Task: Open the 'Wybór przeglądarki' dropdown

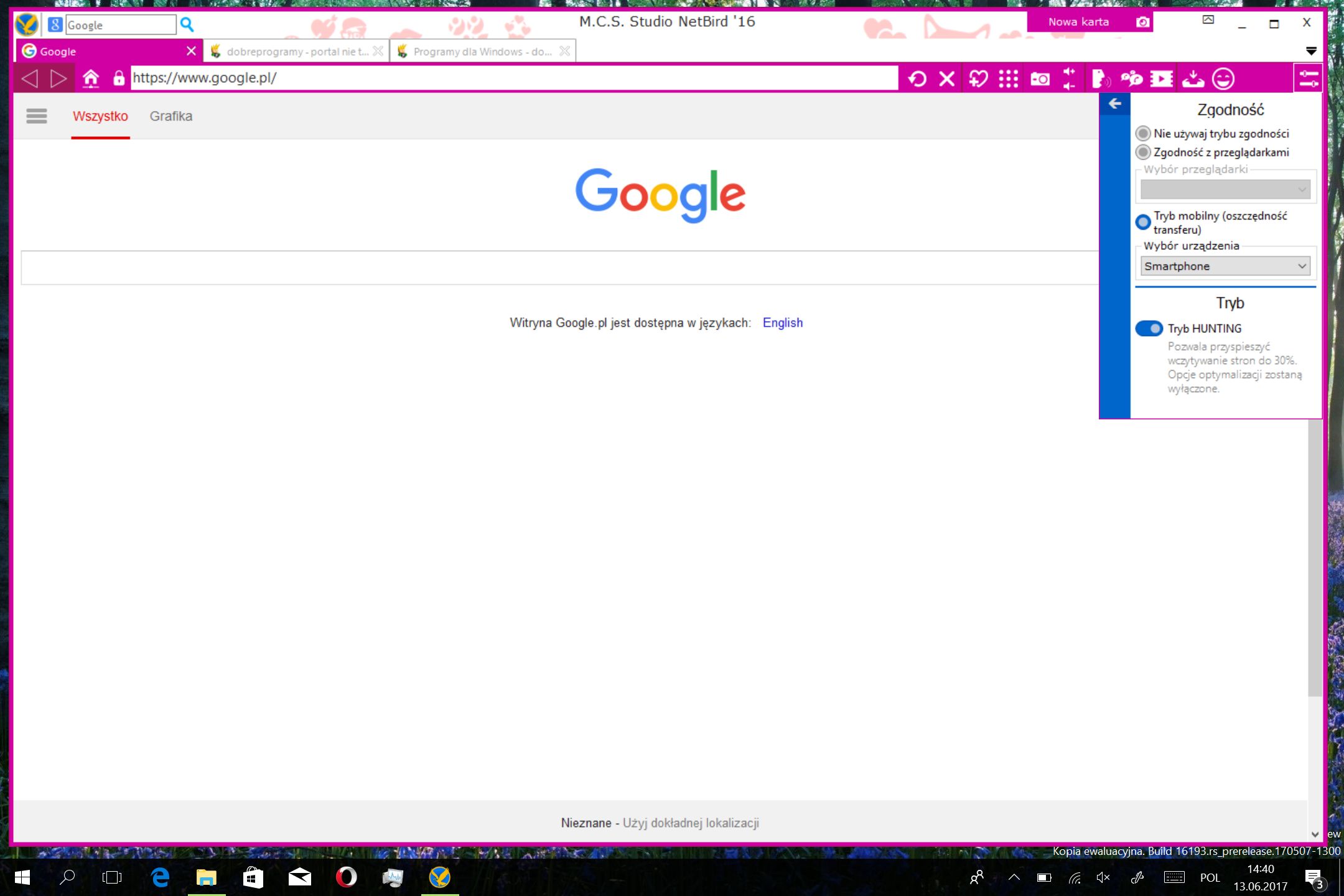Action: (1225, 189)
